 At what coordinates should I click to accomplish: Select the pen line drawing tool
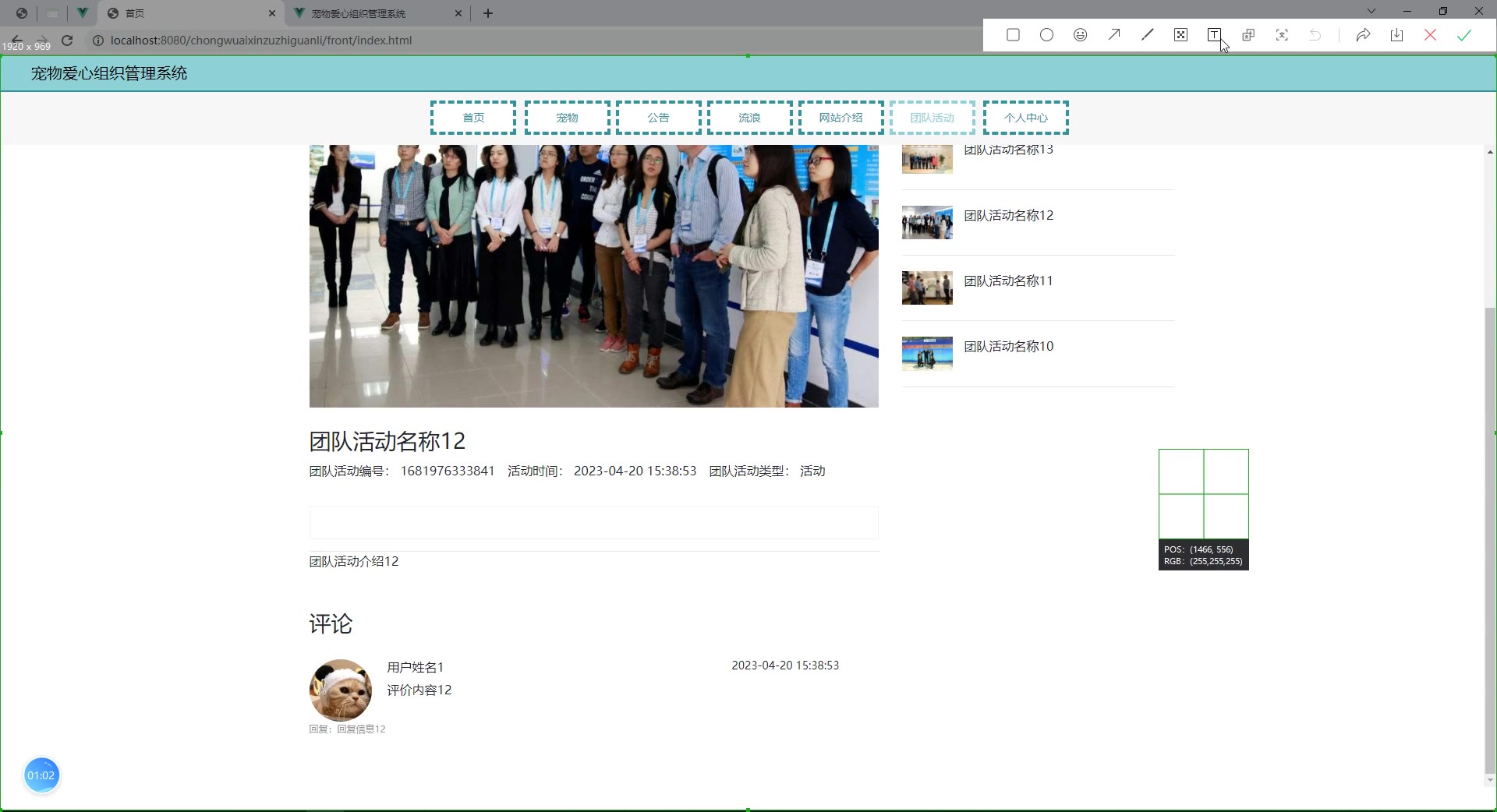(1147, 35)
